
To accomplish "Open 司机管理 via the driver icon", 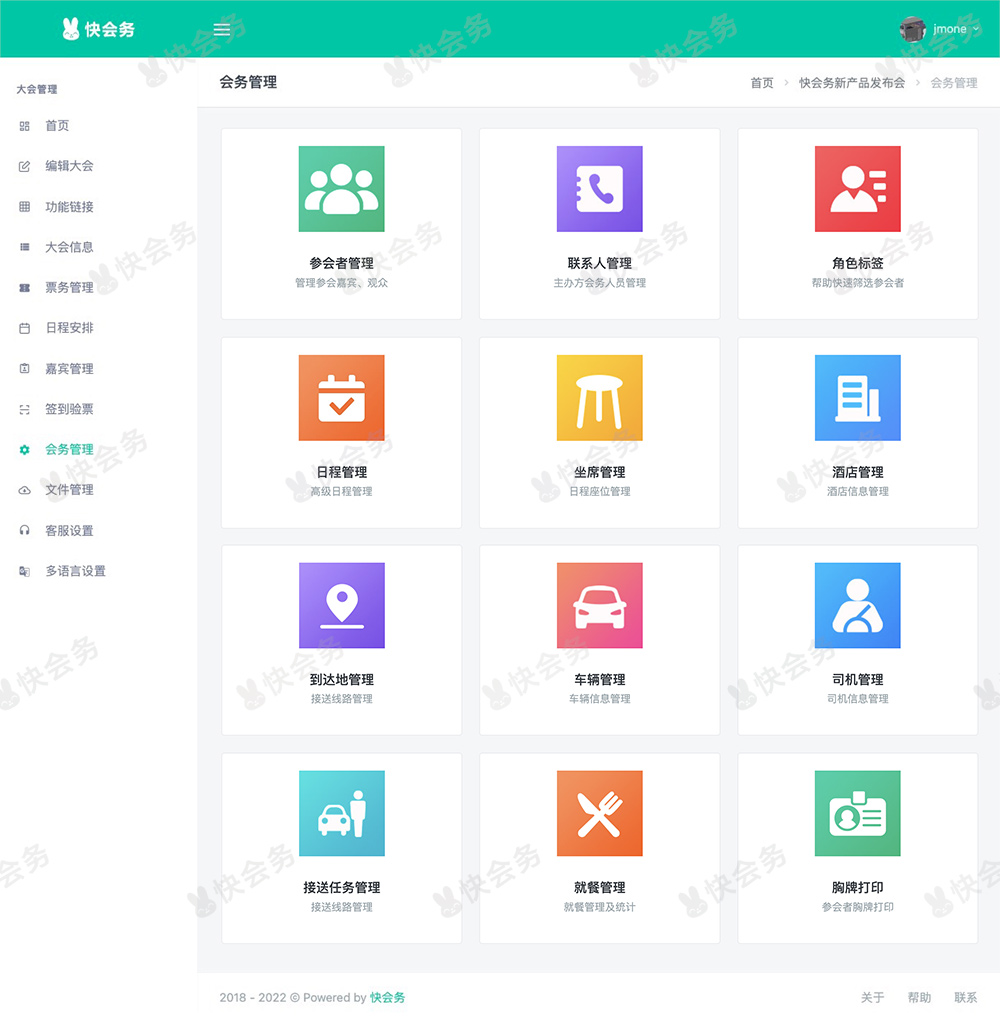I will click(x=857, y=605).
